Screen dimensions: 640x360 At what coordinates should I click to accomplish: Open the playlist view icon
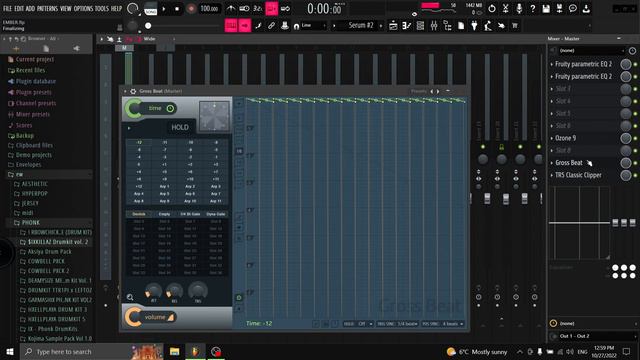click(x=393, y=26)
